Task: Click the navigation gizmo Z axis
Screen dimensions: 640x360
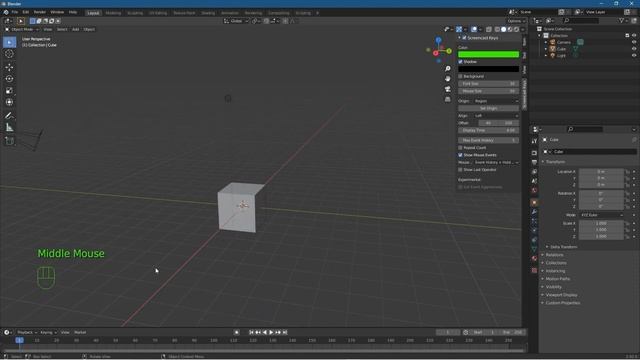Action: pyautogui.click(x=438, y=40)
